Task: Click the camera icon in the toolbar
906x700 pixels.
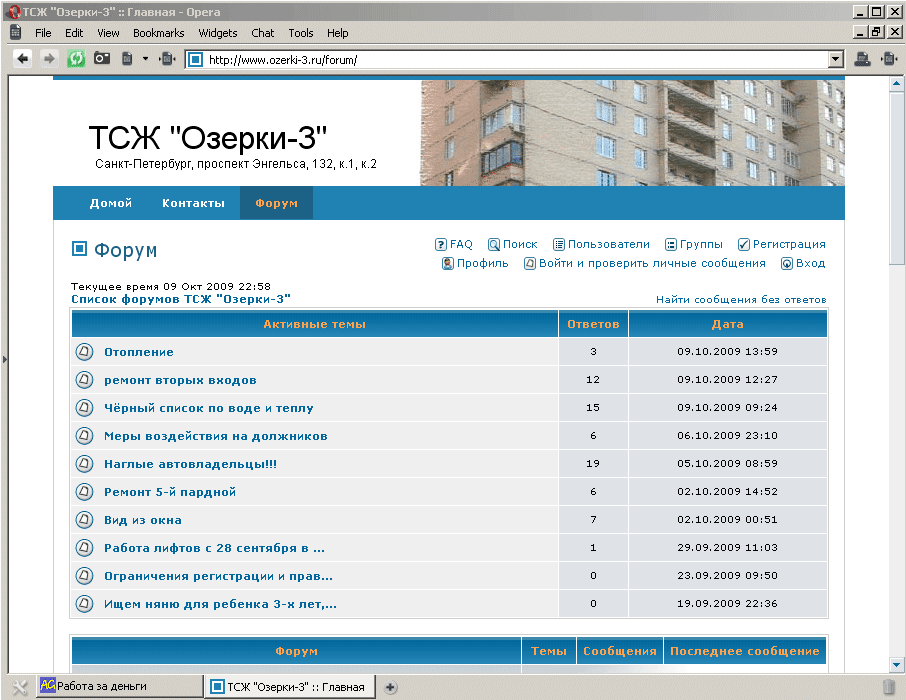Action: coord(102,58)
